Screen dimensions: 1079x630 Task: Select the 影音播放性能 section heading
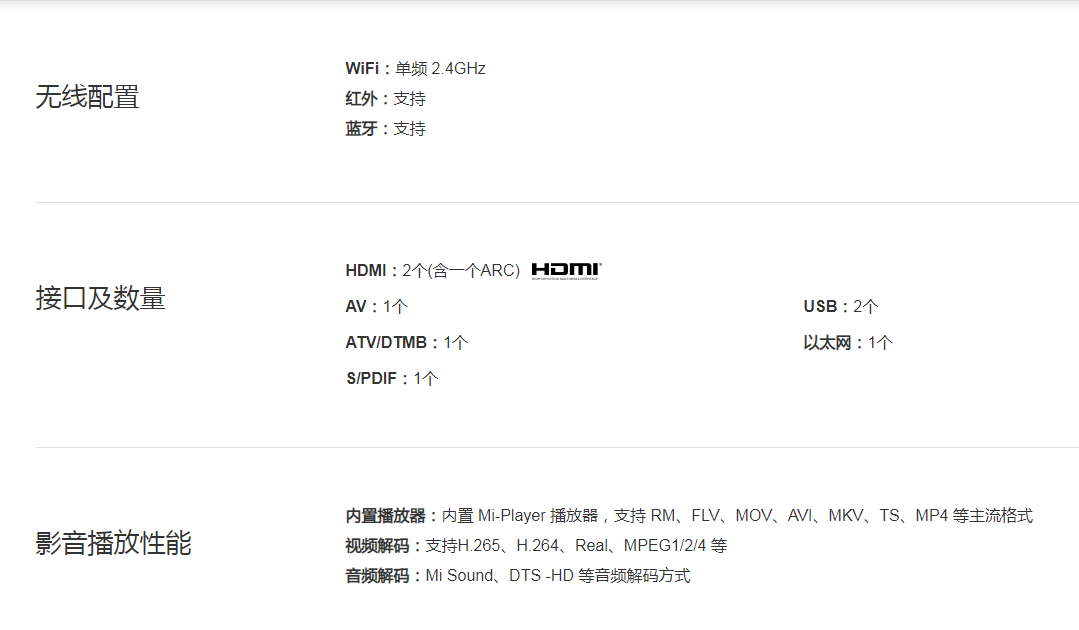coord(114,543)
